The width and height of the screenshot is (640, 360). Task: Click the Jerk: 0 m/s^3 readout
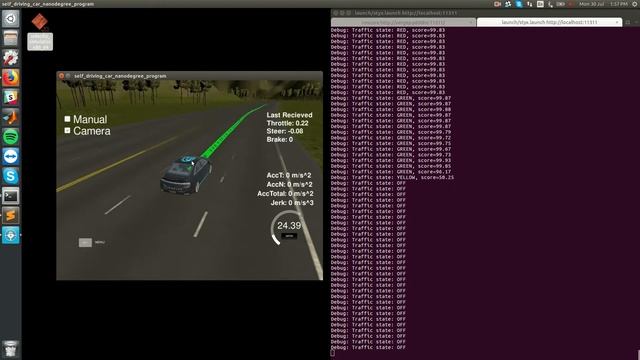pyautogui.click(x=292, y=202)
